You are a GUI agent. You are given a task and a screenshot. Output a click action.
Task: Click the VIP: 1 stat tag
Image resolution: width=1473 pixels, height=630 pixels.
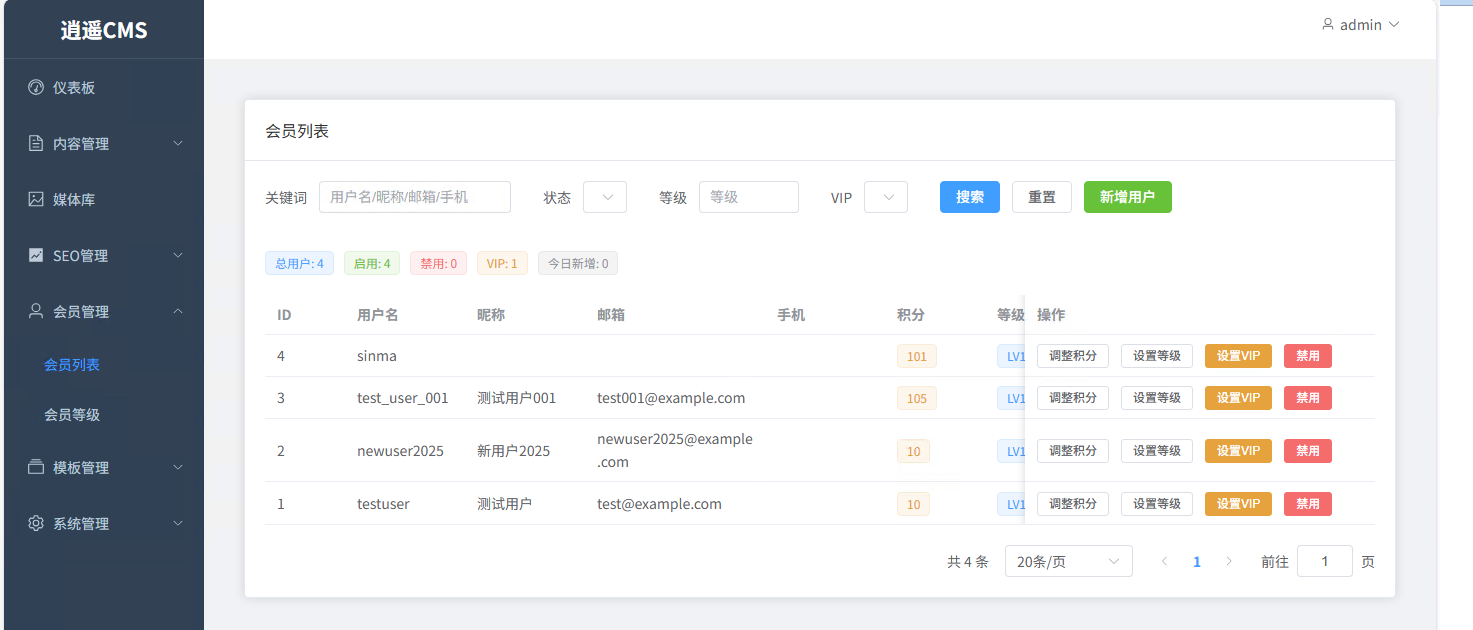point(502,263)
